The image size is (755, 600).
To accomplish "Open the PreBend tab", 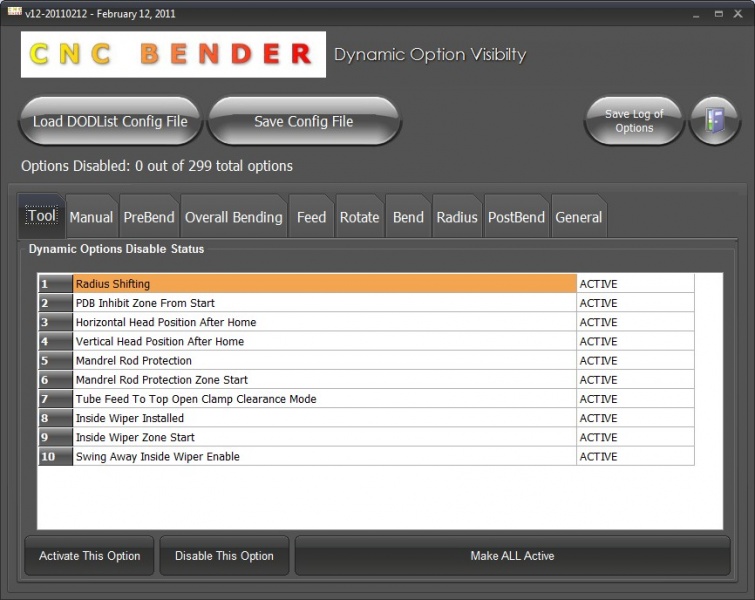I will 149,217.
